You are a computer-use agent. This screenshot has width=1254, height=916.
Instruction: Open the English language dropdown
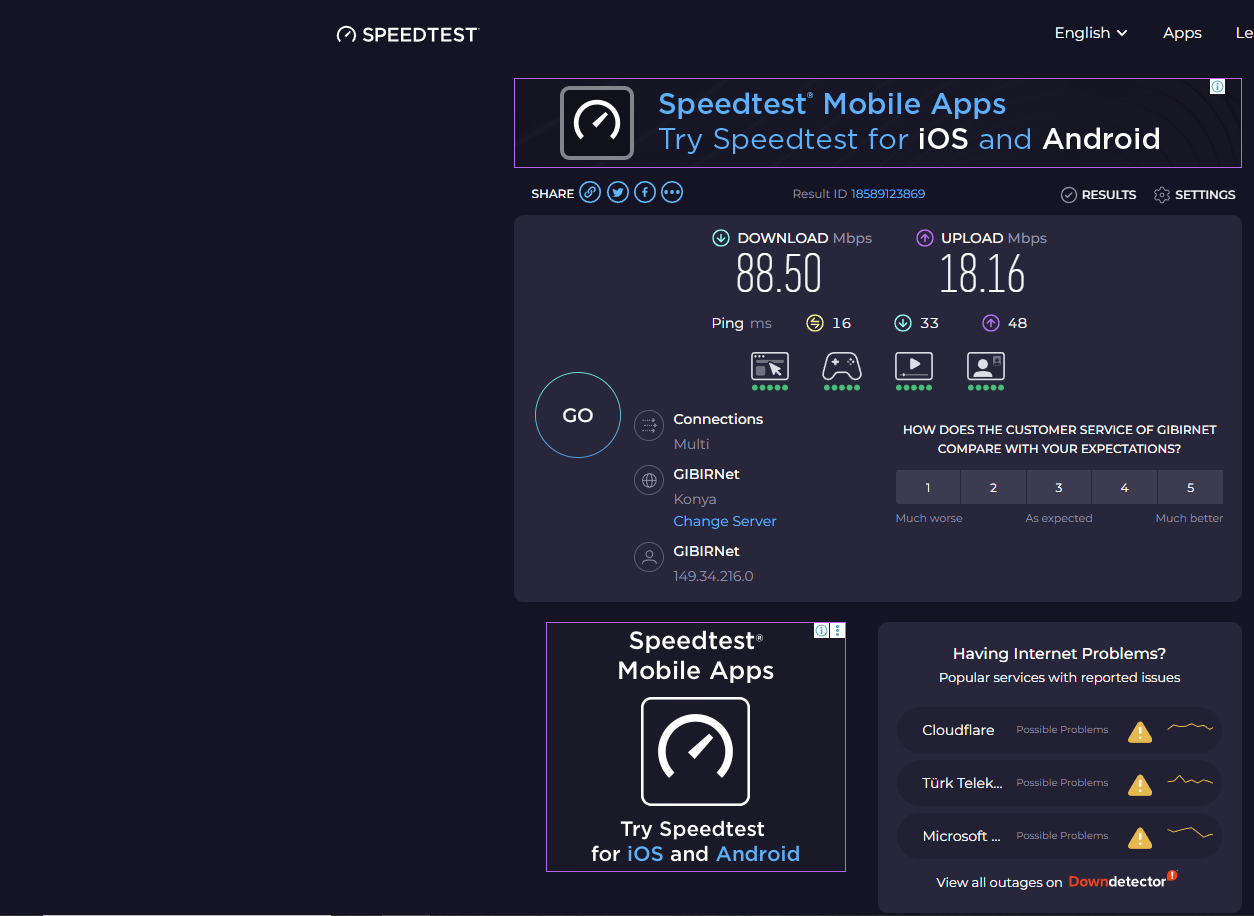pyautogui.click(x=1091, y=33)
